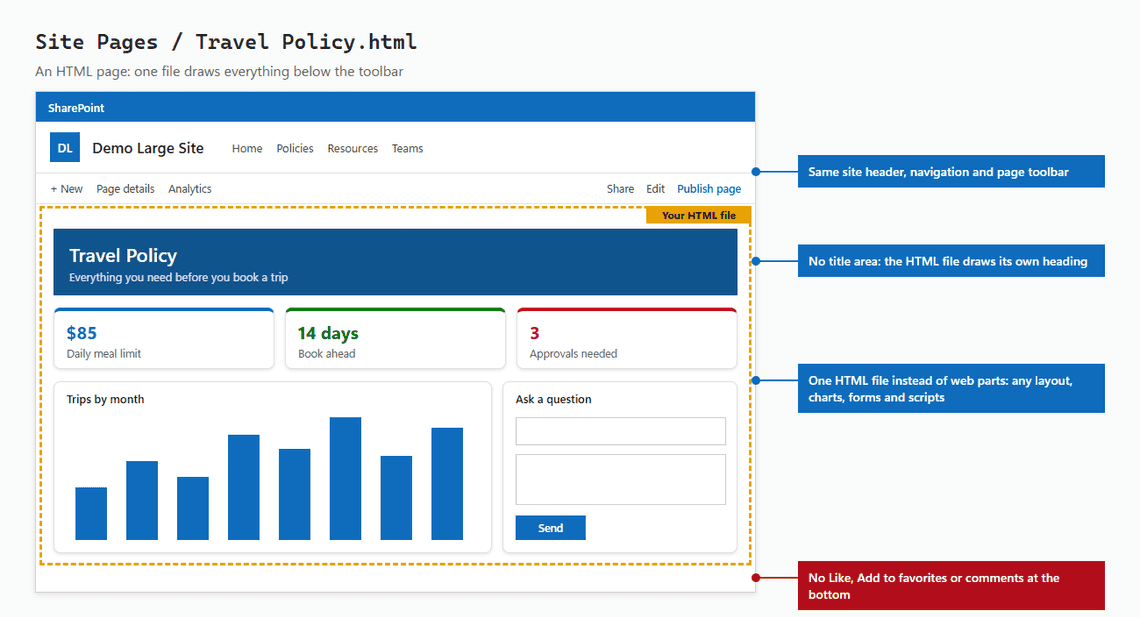The height and width of the screenshot is (617, 1140).
Task: Click Edit in the page toolbar
Action: [655, 189]
